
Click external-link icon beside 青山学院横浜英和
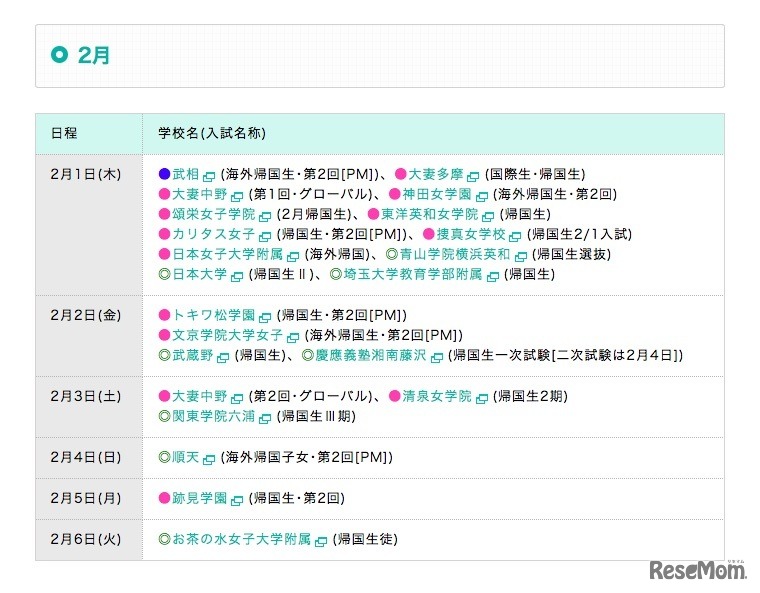coord(521,256)
